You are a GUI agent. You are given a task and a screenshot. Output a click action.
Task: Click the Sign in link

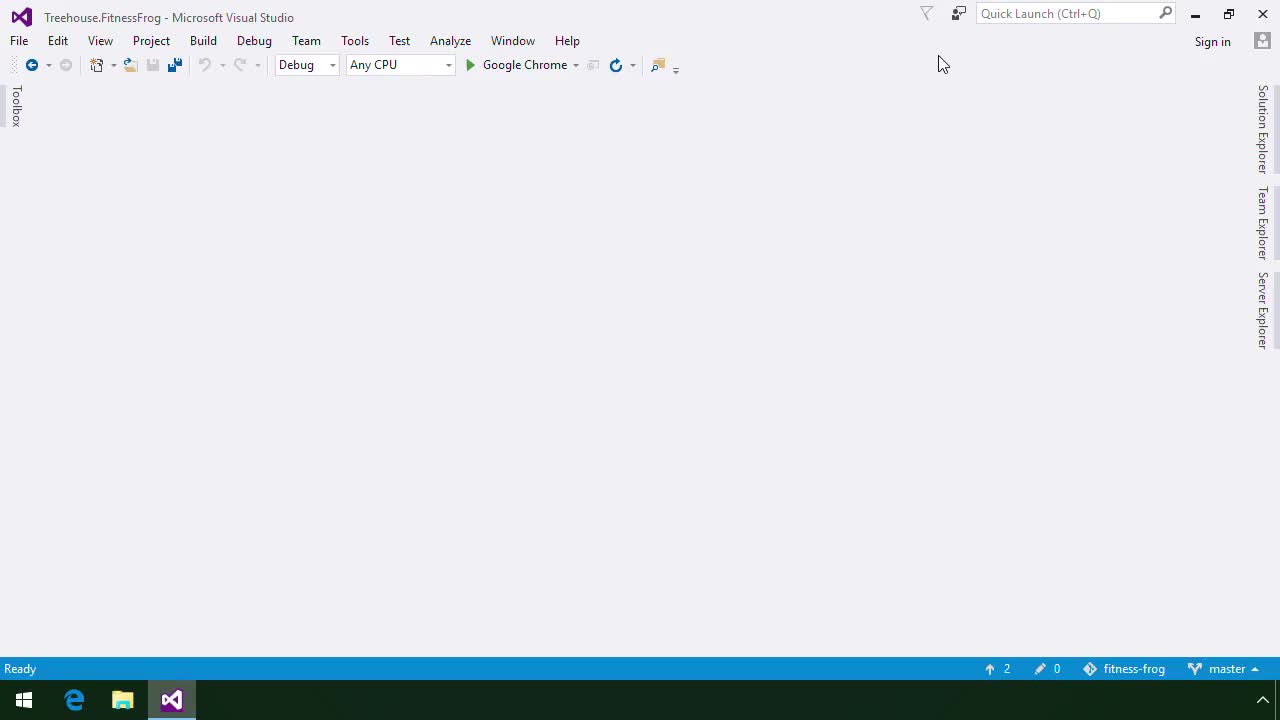pyautogui.click(x=1212, y=42)
